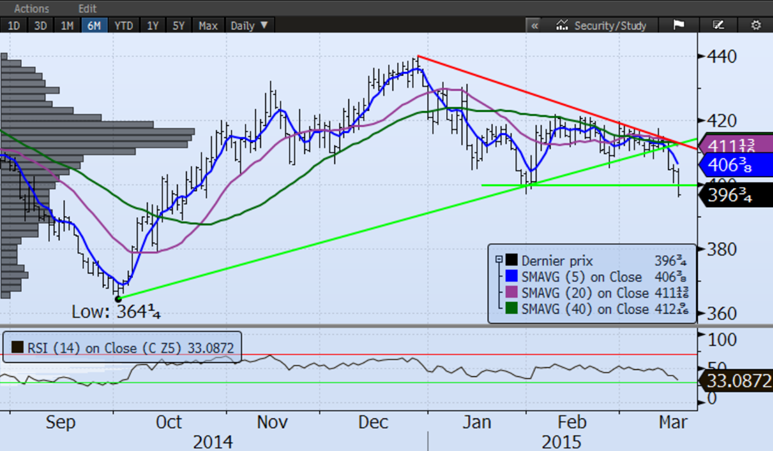
Task: Click the flag icon in the toolbar
Action: coord(678,25)
